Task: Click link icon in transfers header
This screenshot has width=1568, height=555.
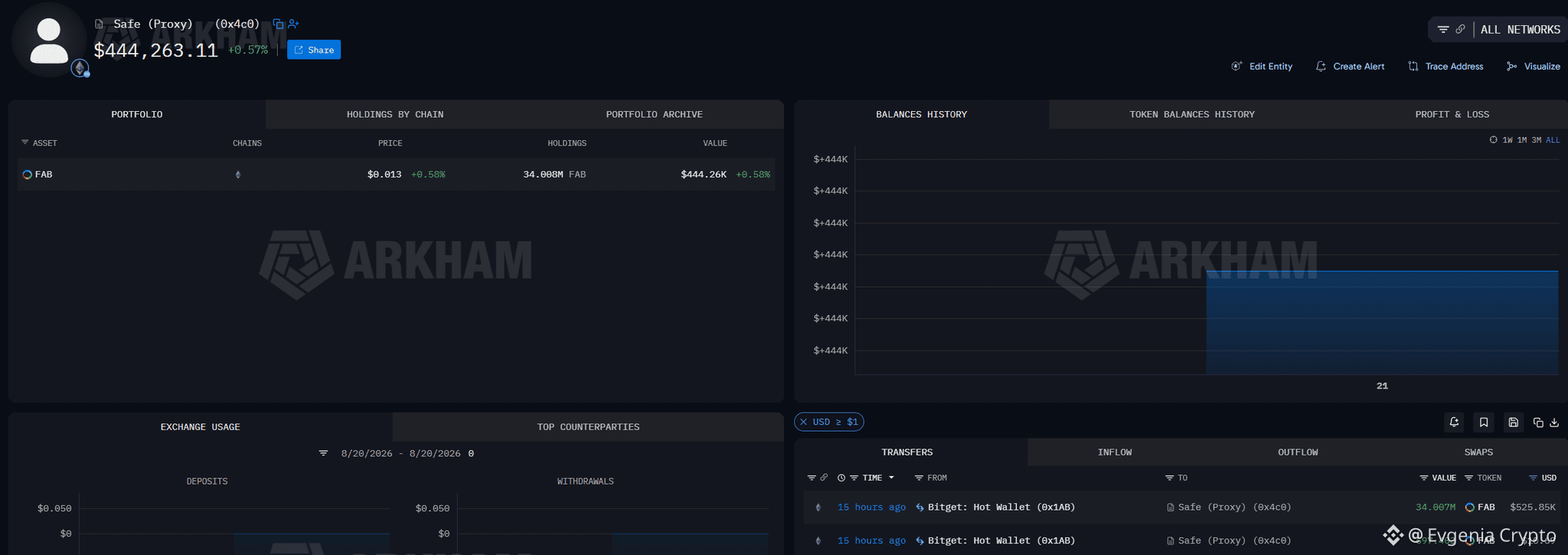Action: [824, 478]
